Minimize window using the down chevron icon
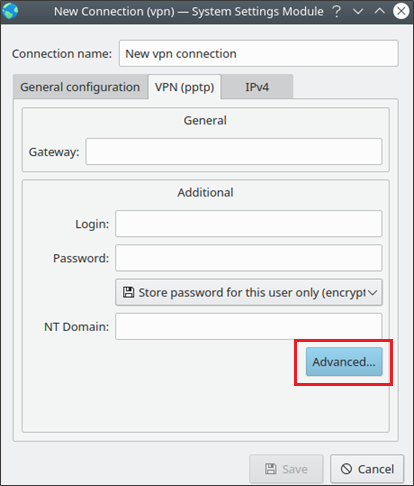Image resolution: width=414 pixels, height=486 pixels. coord(358,12)
